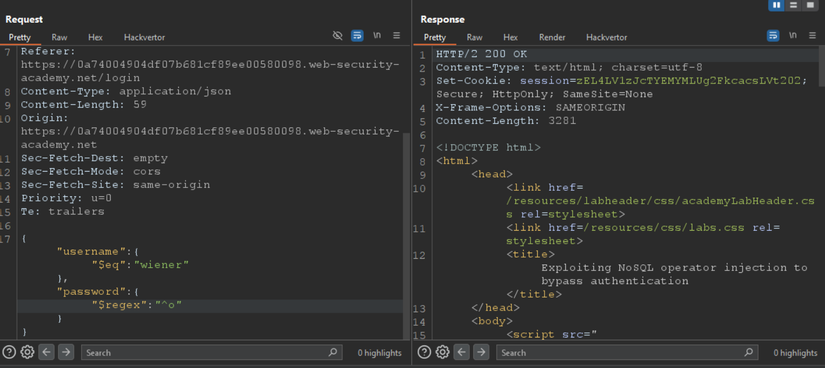825x368 pixels.
Task: Toggle hidden characters eye icon in Request
Action: pos(338,36)
